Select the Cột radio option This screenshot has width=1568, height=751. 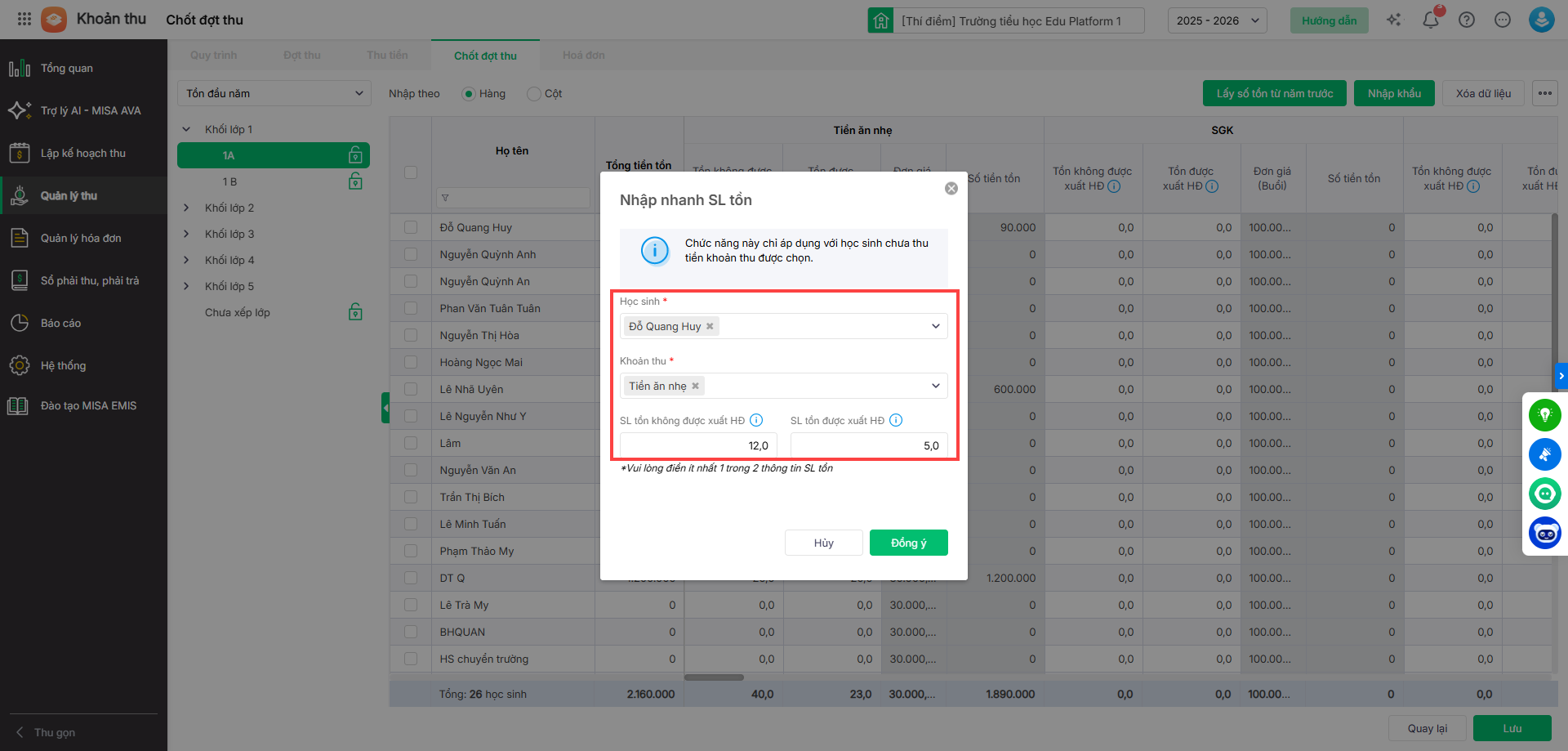(x=534, y=94)
